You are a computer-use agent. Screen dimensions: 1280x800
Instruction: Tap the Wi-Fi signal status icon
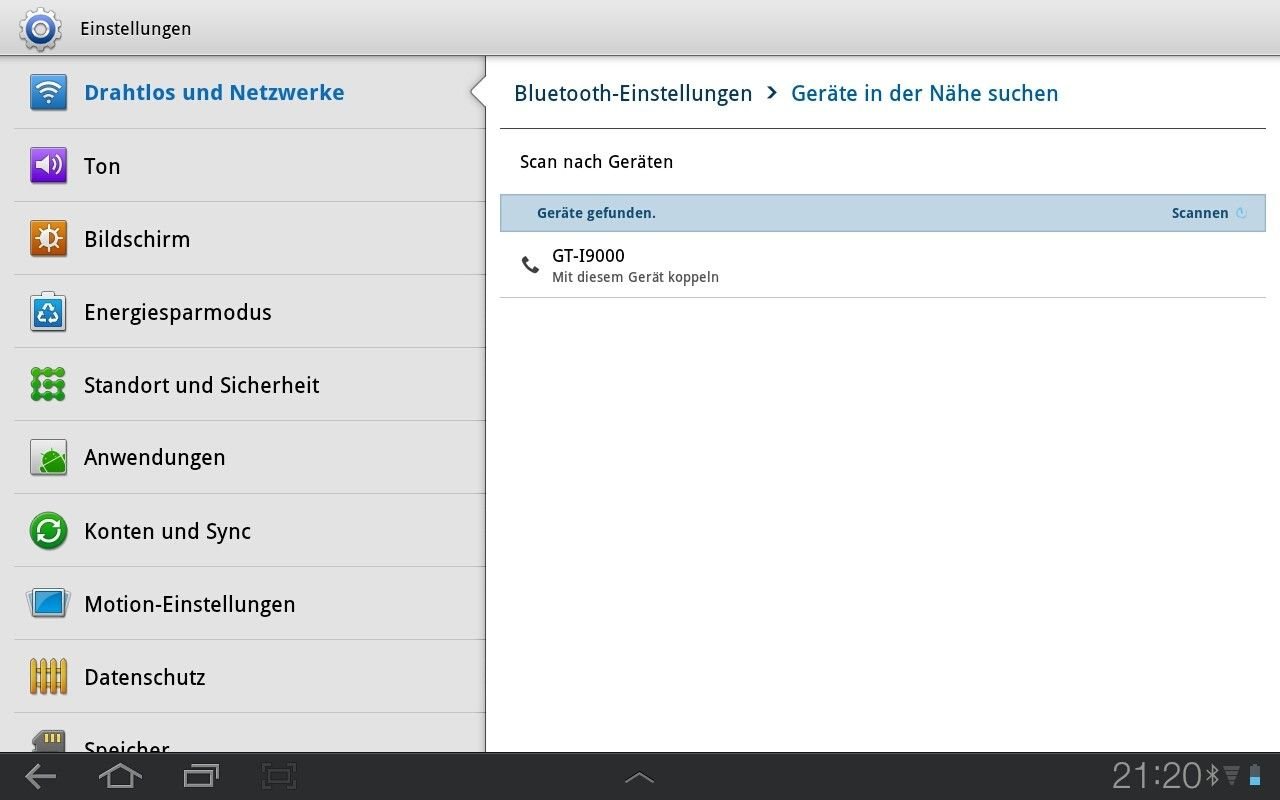coord(1231,775)
